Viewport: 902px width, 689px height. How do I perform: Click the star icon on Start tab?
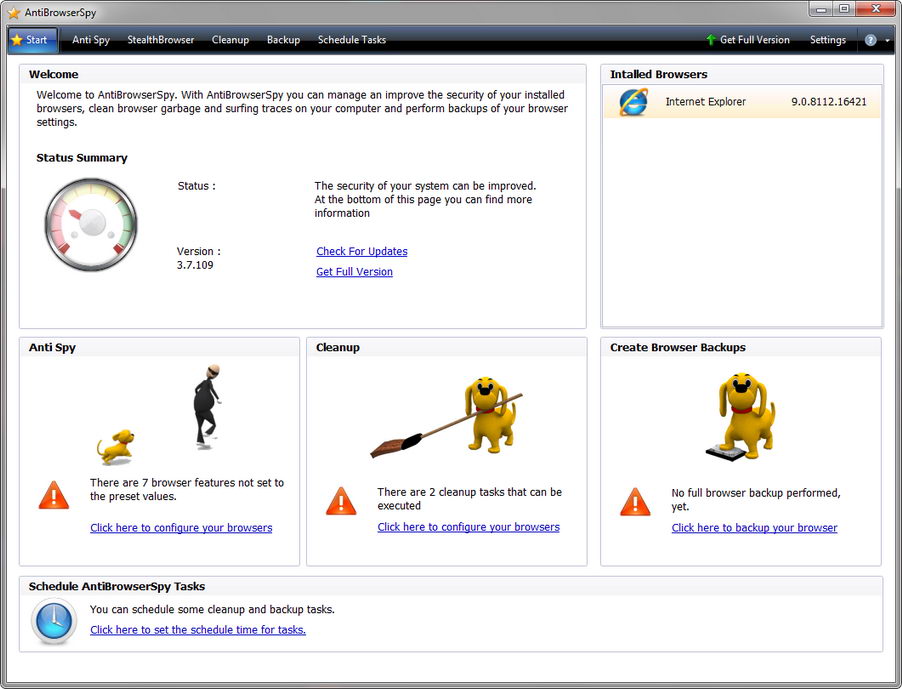(x=17, y=40)
